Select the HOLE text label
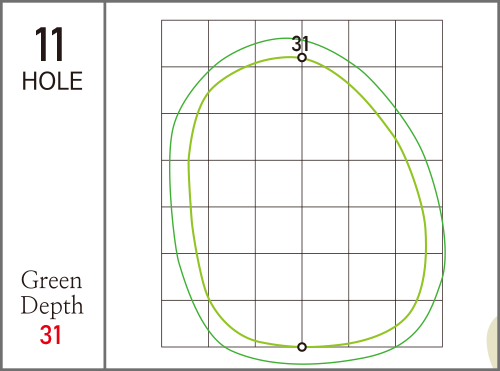The image size is (500, 371). (x=52, y=81)
